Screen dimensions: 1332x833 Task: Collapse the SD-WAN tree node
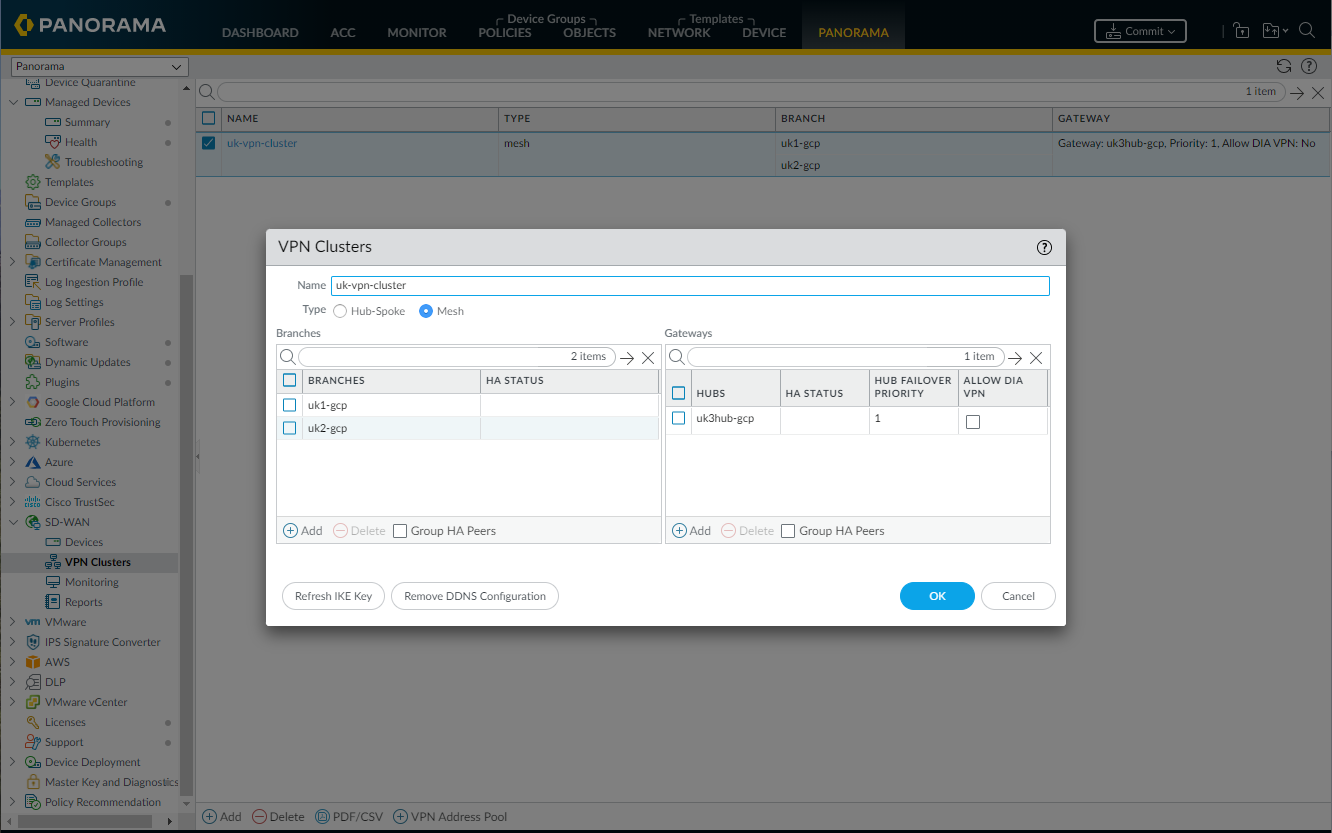coord(13,522)
